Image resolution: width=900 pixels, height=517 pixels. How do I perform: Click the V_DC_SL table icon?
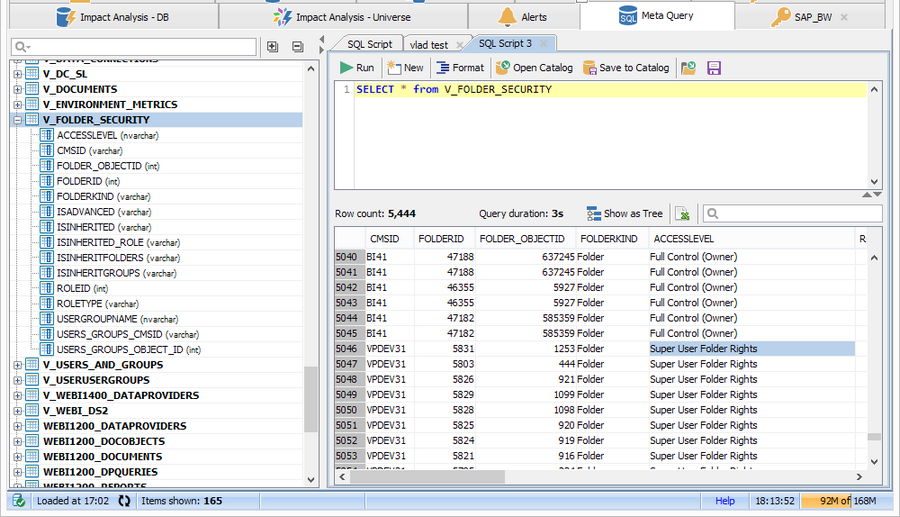tap(32, 73)
